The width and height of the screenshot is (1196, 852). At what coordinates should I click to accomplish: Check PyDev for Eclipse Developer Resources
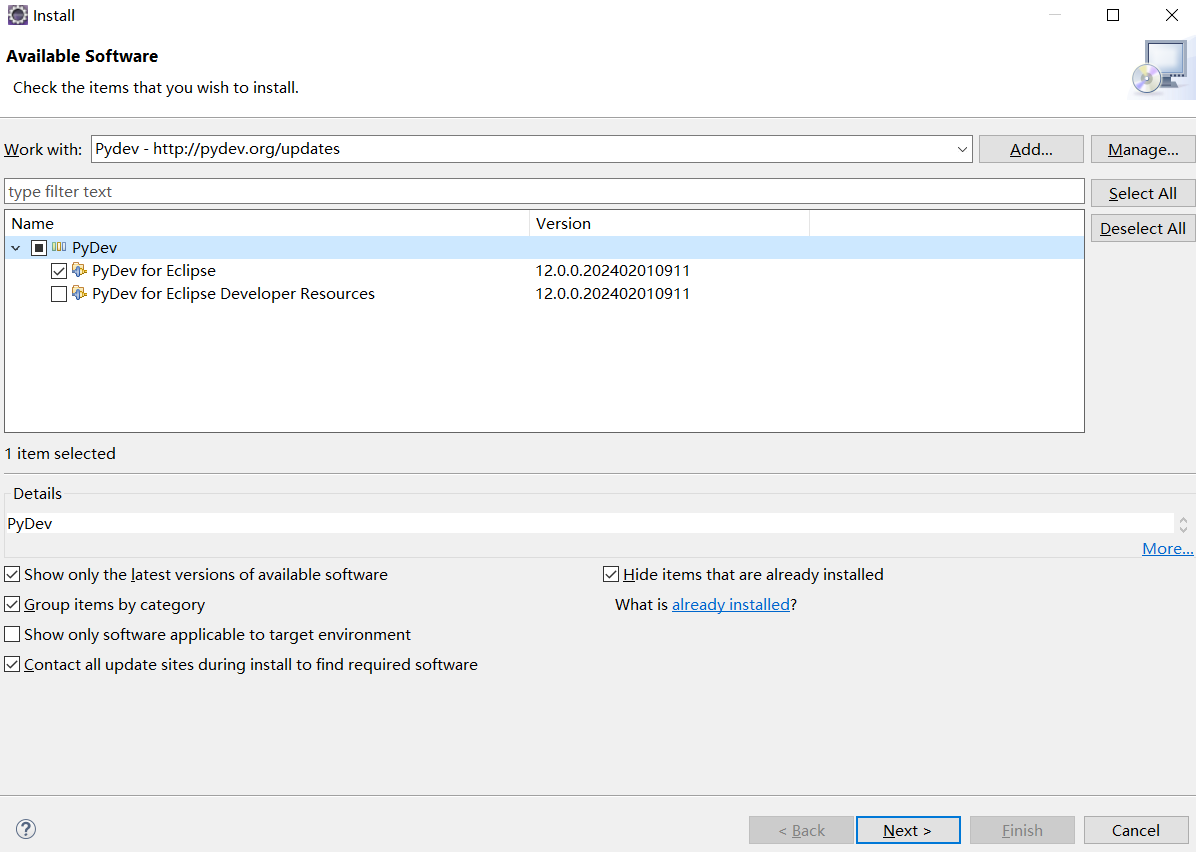pyautogui.click(x=59, y=294)
